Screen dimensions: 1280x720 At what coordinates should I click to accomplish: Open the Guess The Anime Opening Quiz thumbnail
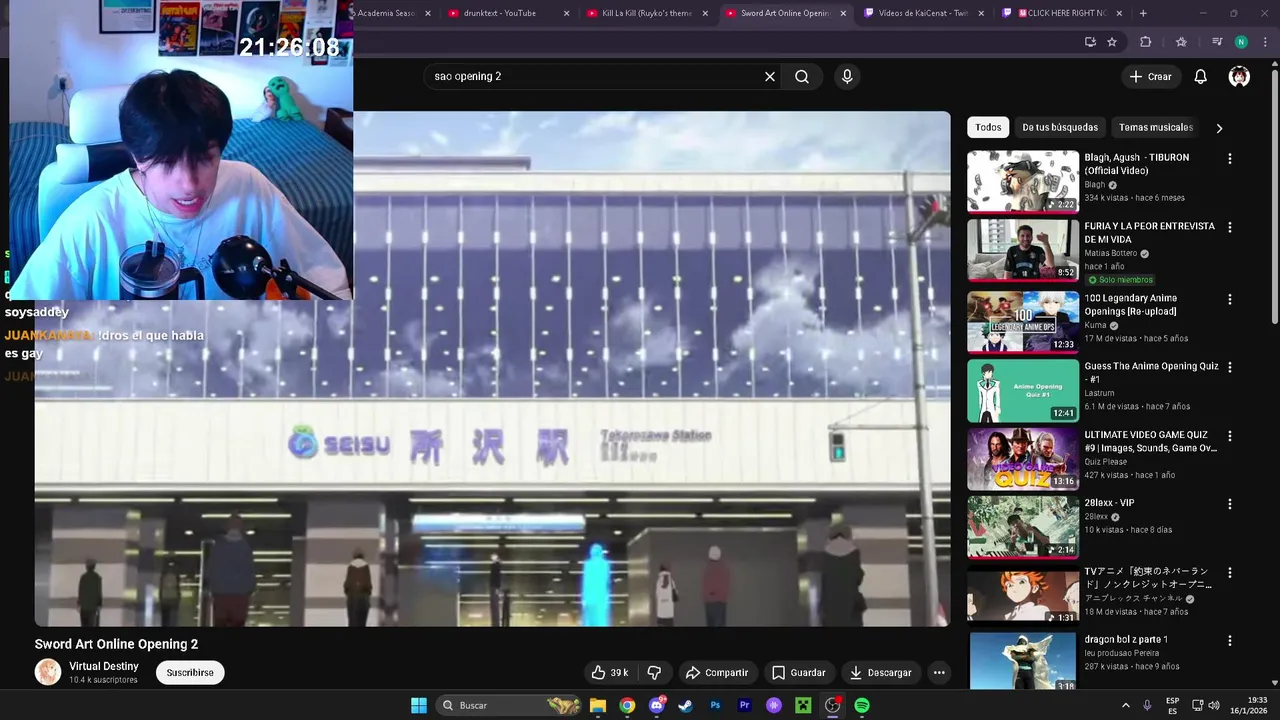(x=1023, y=390)
